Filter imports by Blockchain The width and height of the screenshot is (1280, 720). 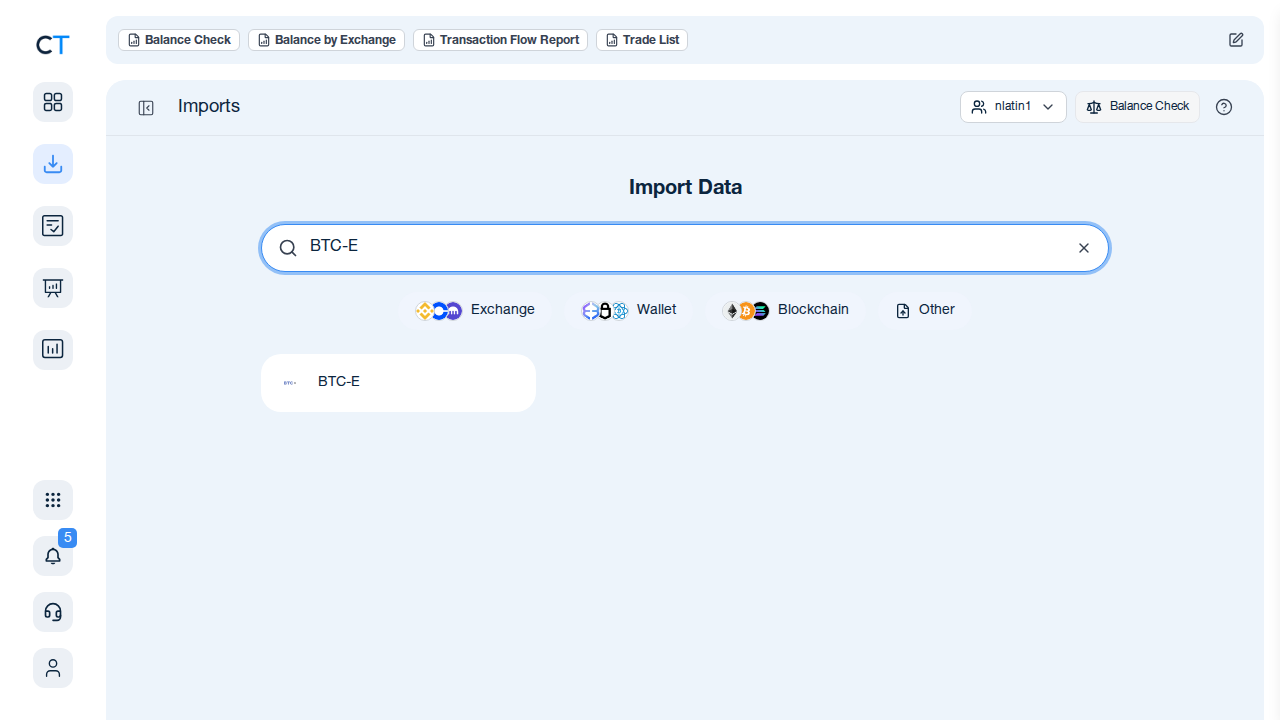(785, 310)
